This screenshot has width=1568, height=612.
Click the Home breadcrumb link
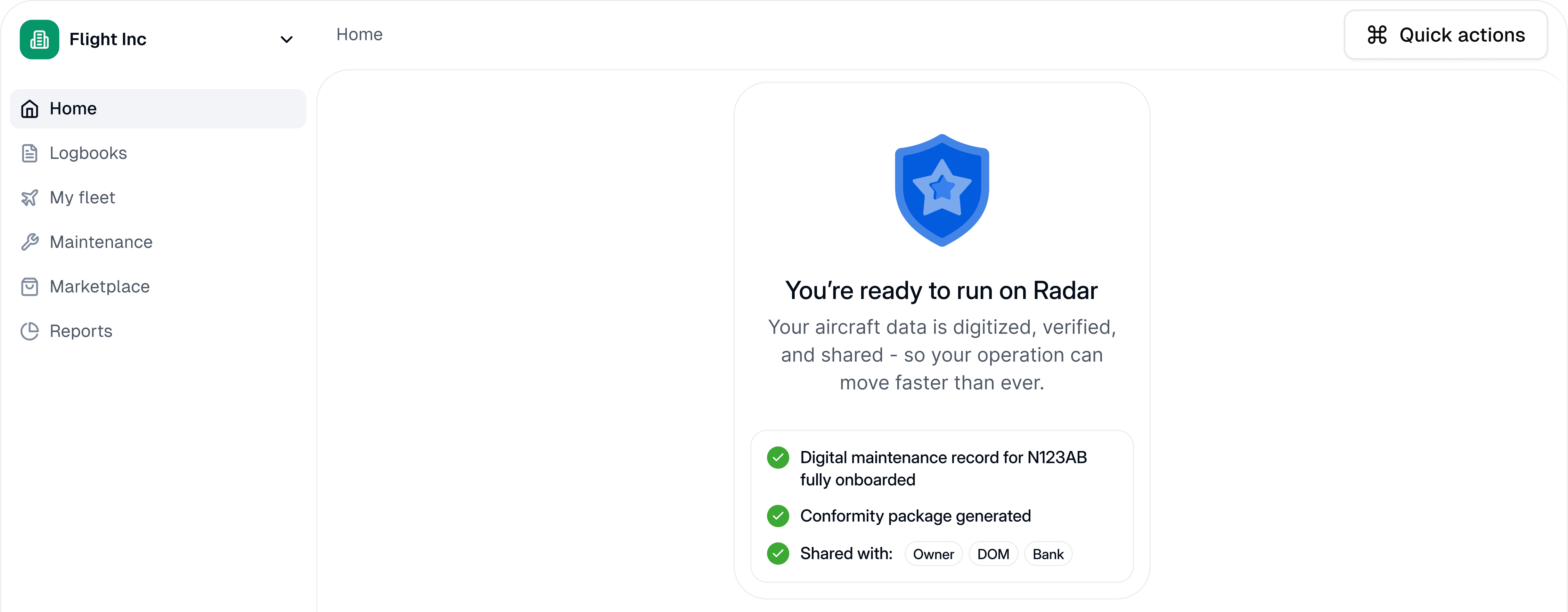360,35
